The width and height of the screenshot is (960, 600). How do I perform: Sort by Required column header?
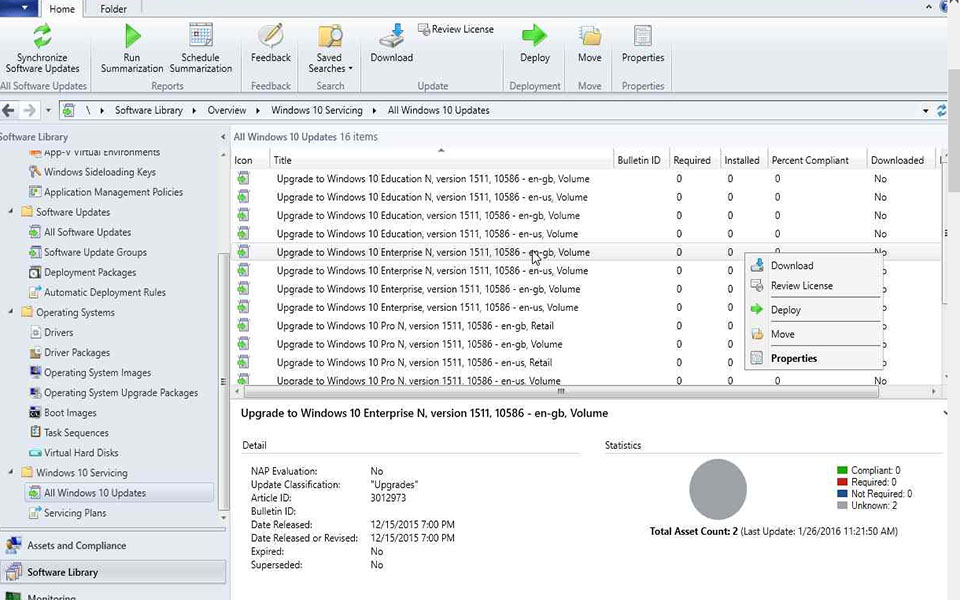coord(694,160)
